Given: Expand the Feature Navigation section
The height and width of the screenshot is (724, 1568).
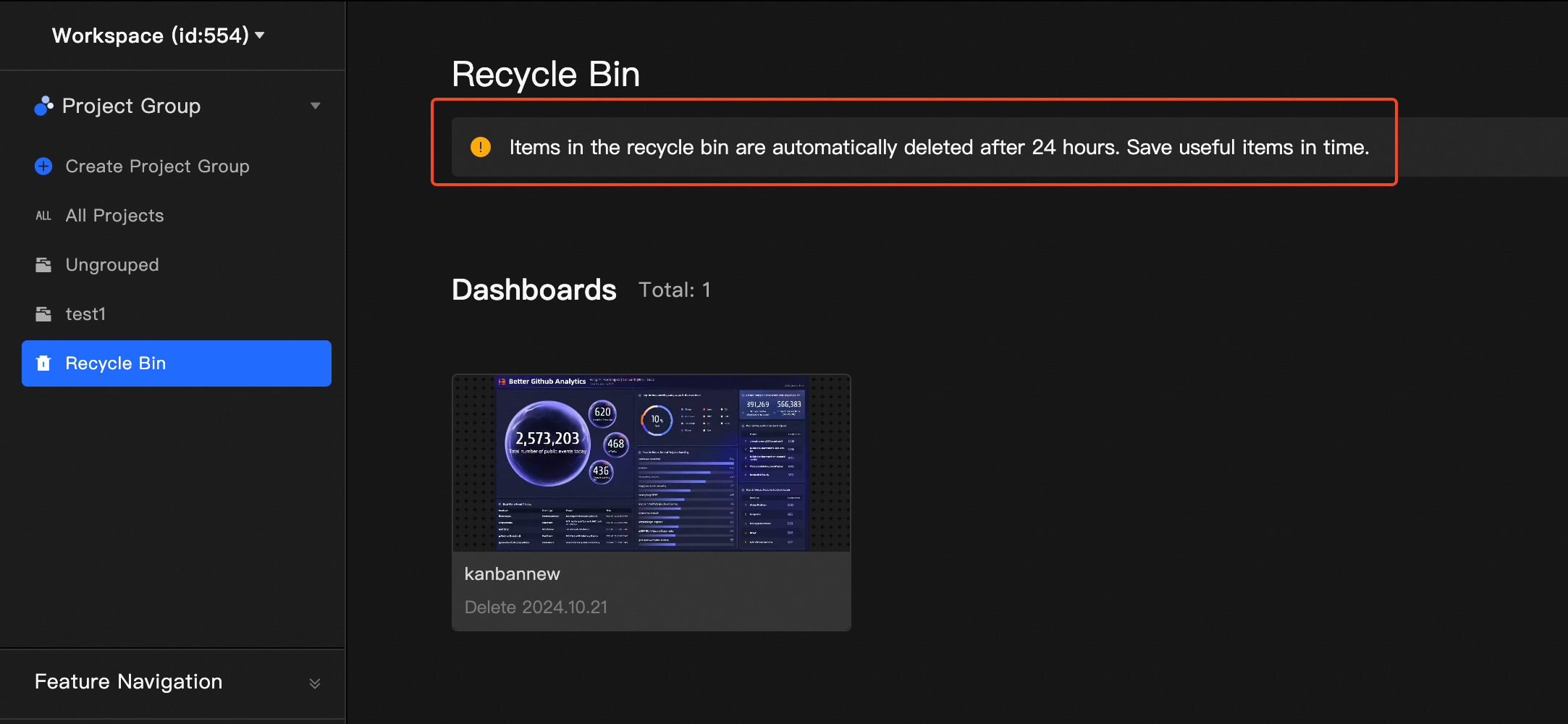Looking at the screenshot, I should (x=315, y=682).
